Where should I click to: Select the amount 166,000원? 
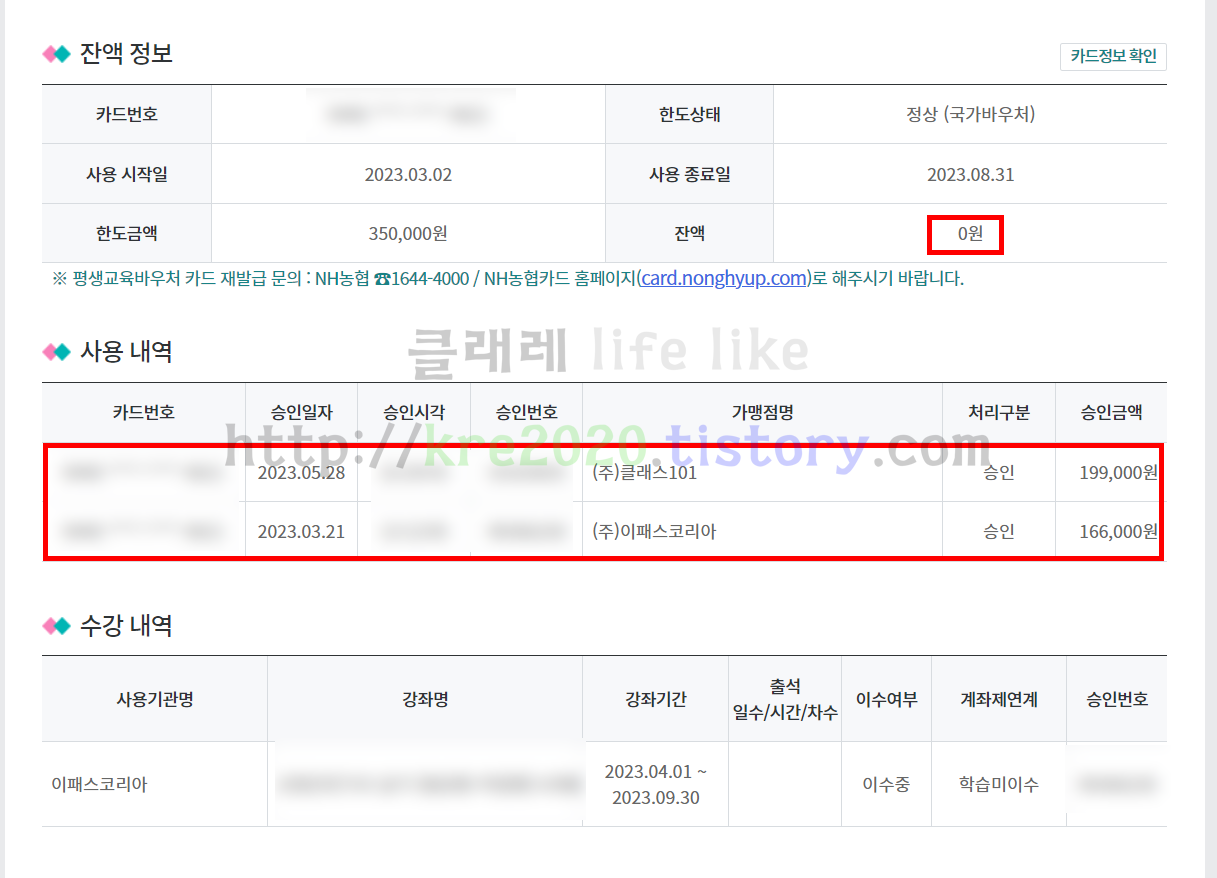point(1118,532)
